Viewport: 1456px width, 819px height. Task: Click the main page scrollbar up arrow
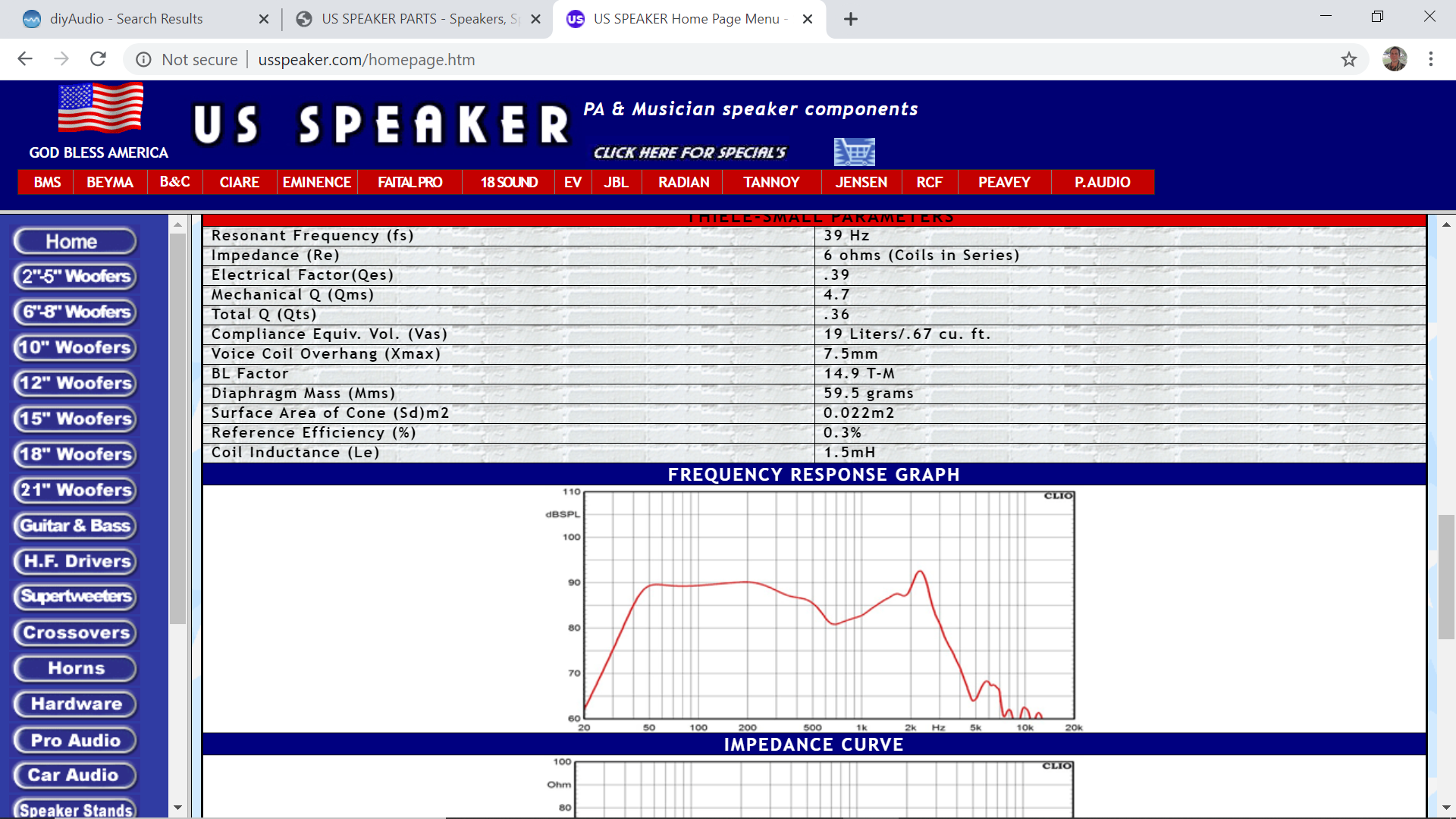[x=1446, y=224]
